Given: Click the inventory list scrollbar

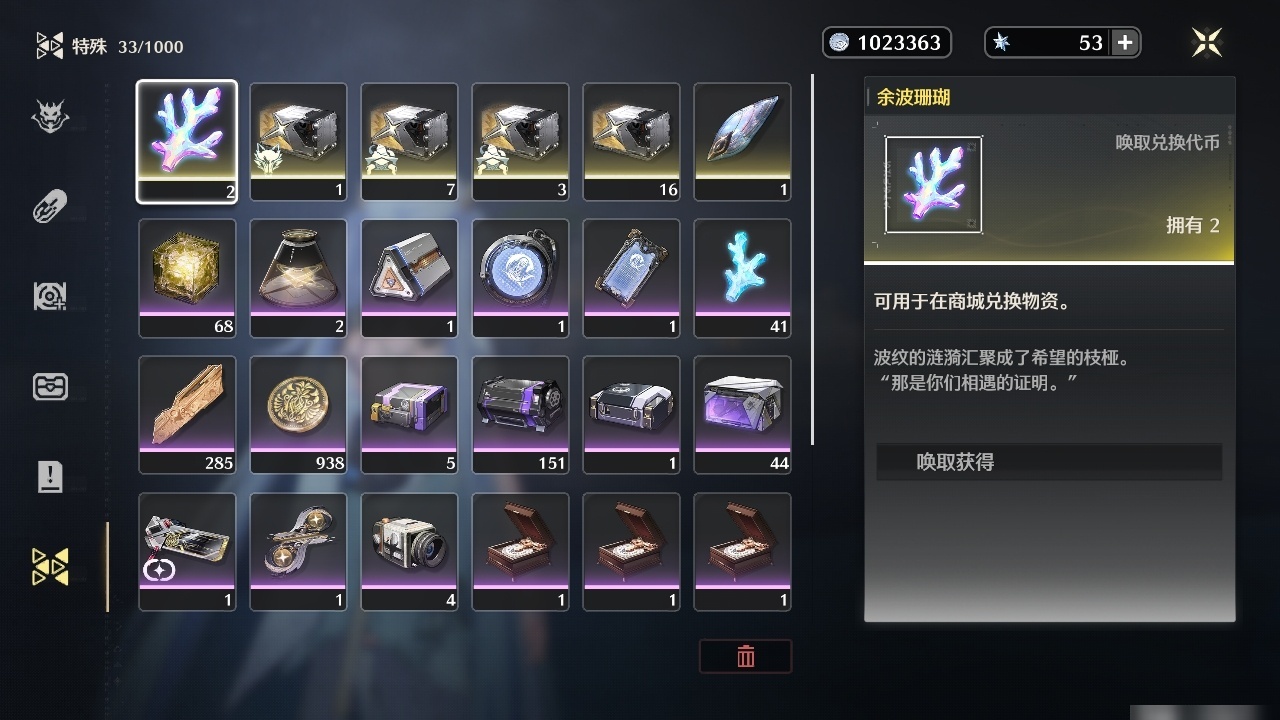Looking at the screenshot, I should pyautogui.click(x=813, y=260).
